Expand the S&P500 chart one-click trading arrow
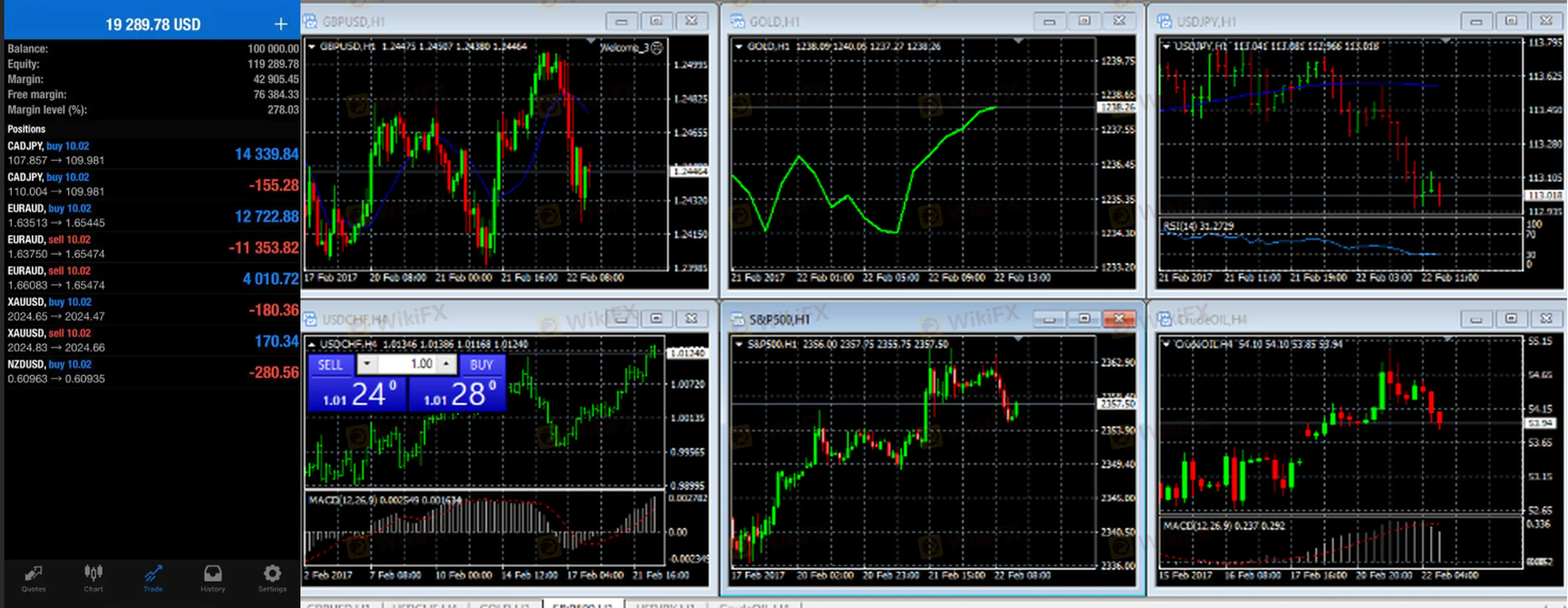1568x608 pixels. pyautogui.click(x=739, y=344)
